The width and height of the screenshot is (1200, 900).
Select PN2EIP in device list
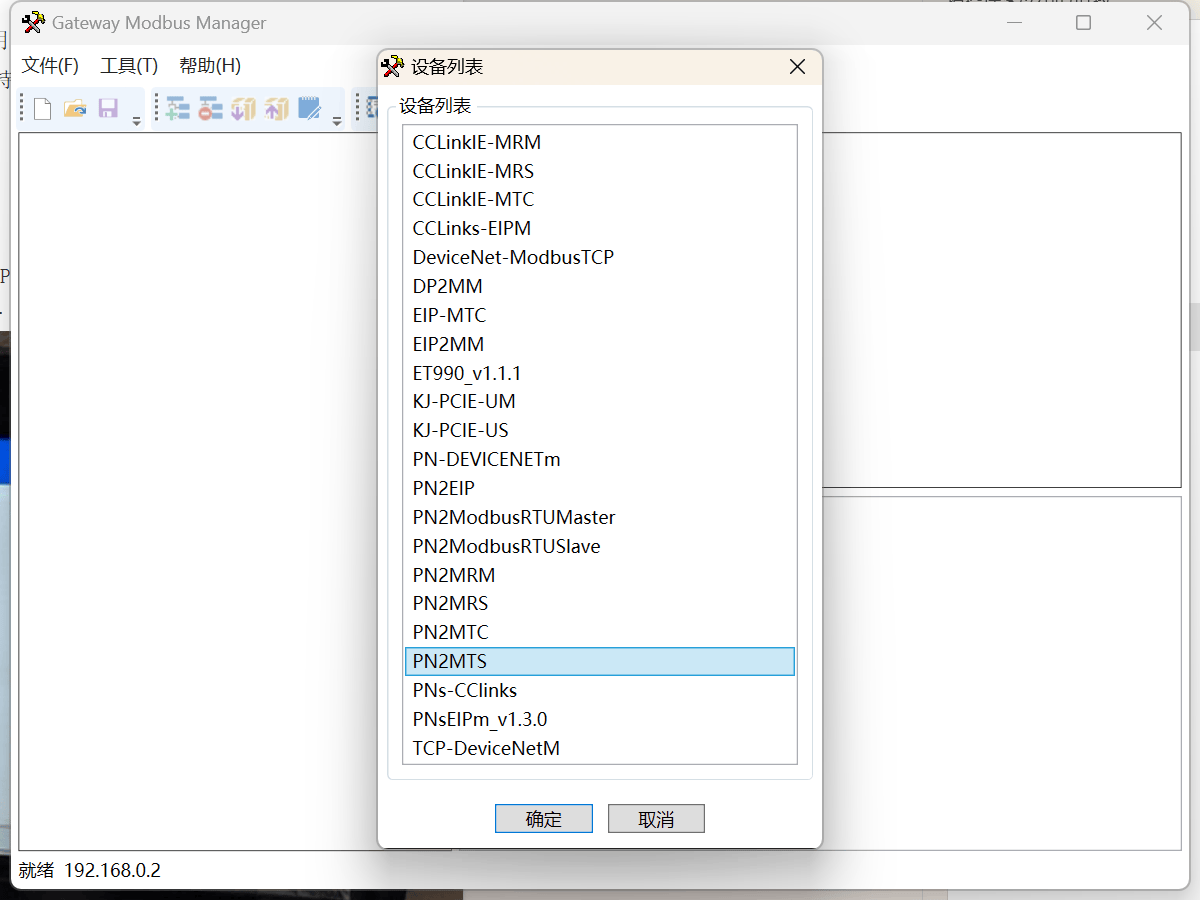click(600, 489)
